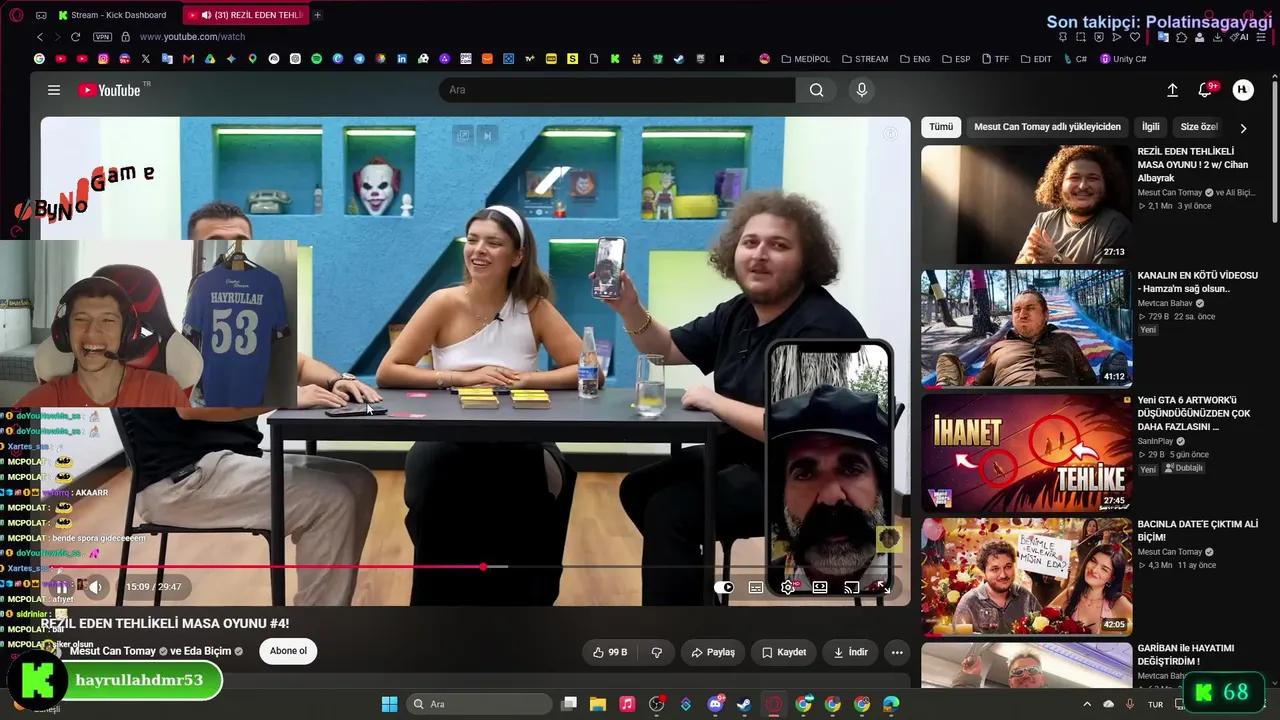Switch player to theater mode
The image size is (1280, 720).
point(820,587)
